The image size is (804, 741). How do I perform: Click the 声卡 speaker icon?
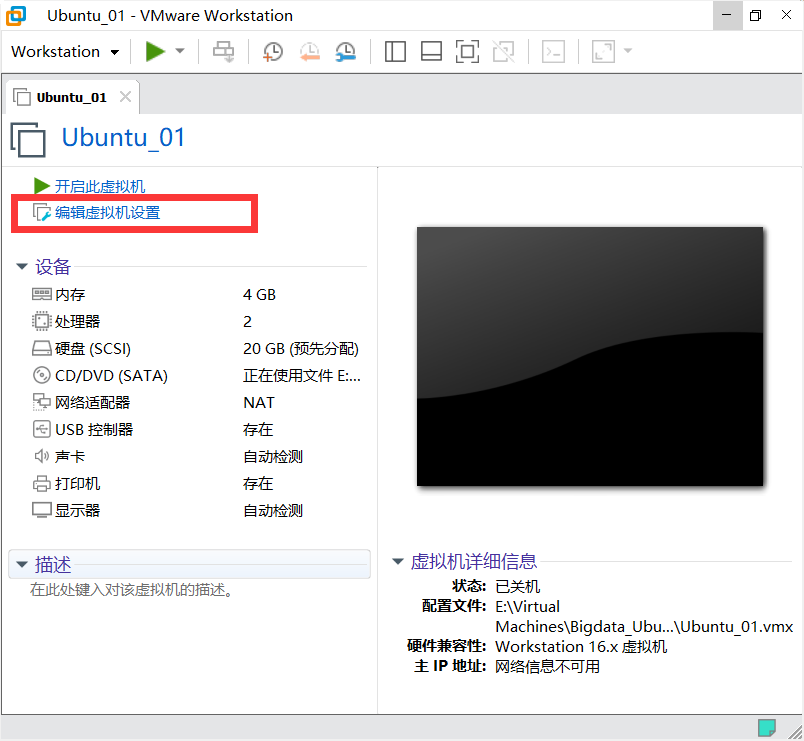42,456
